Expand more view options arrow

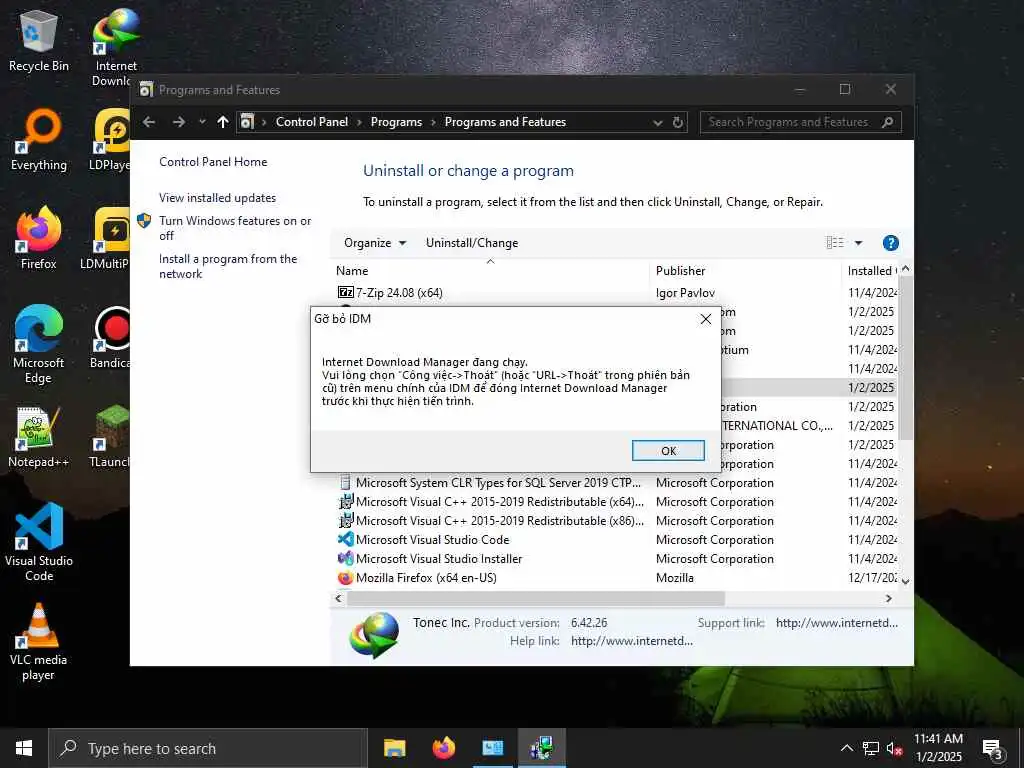click(858, 243)
